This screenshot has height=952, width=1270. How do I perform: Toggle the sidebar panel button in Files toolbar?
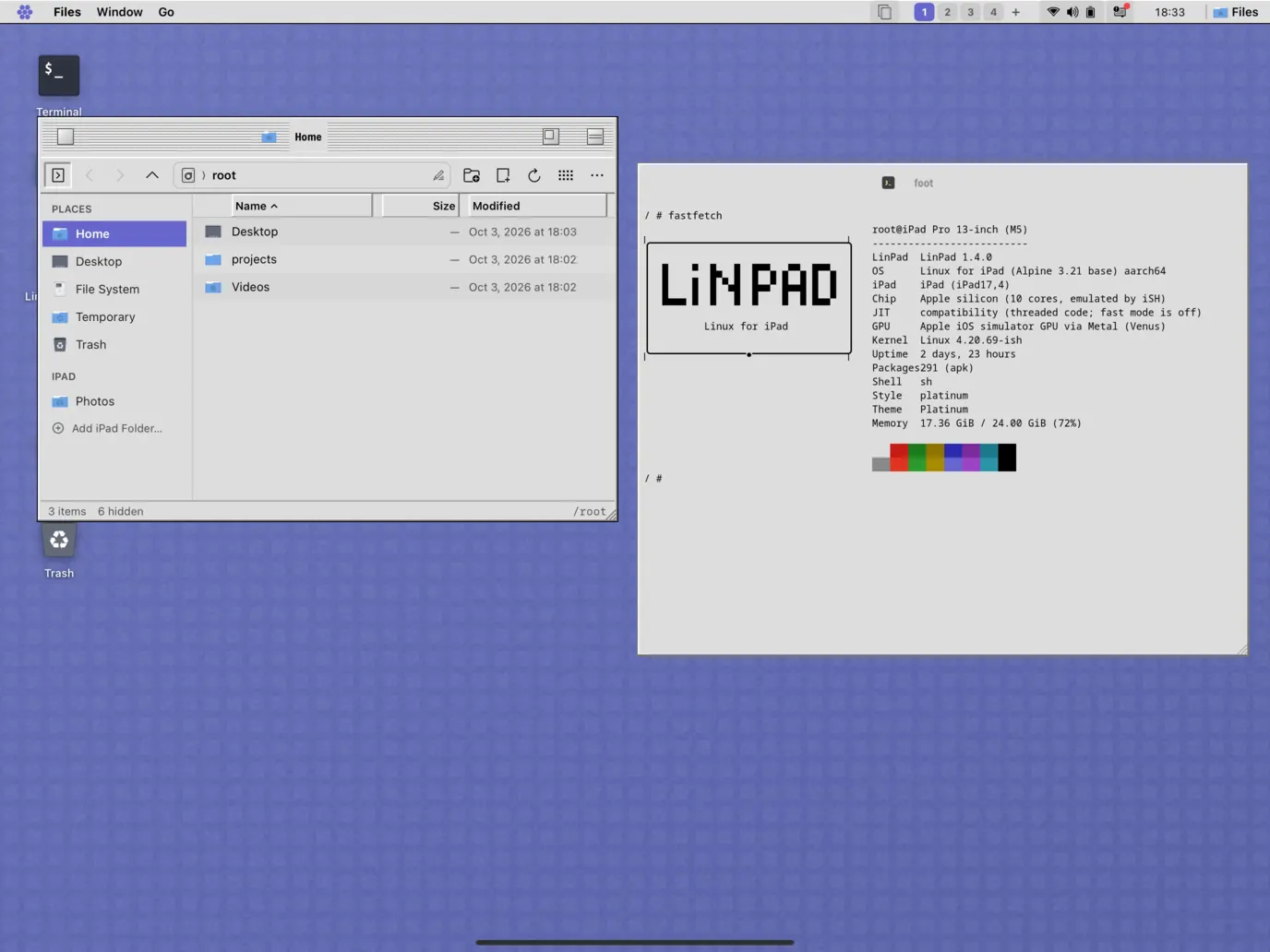coord(57,175)
